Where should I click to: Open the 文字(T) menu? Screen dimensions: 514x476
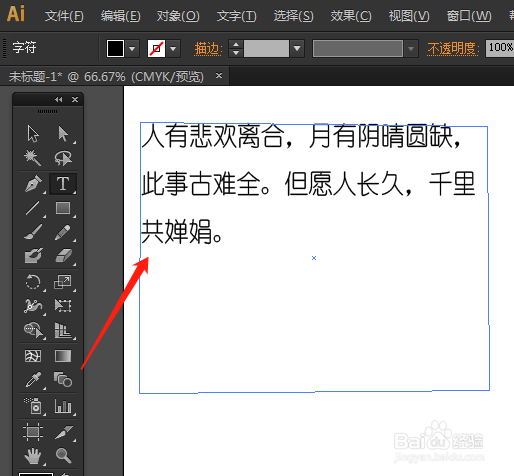(236, 15)
